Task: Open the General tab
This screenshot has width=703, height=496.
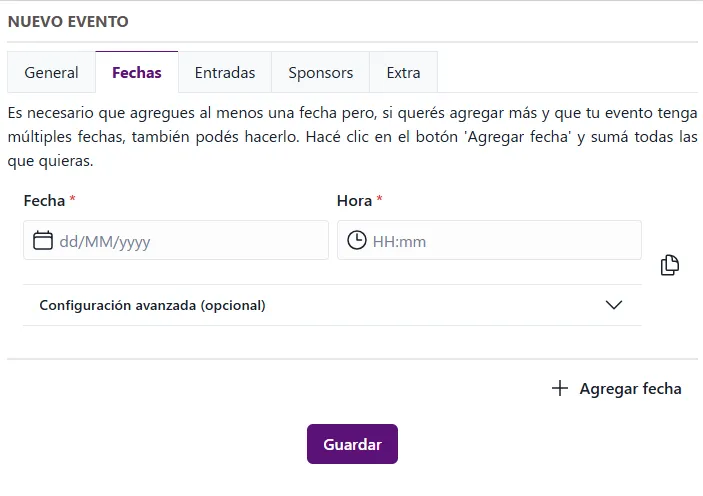Action: pyautogui.click(x=51, y=72)
